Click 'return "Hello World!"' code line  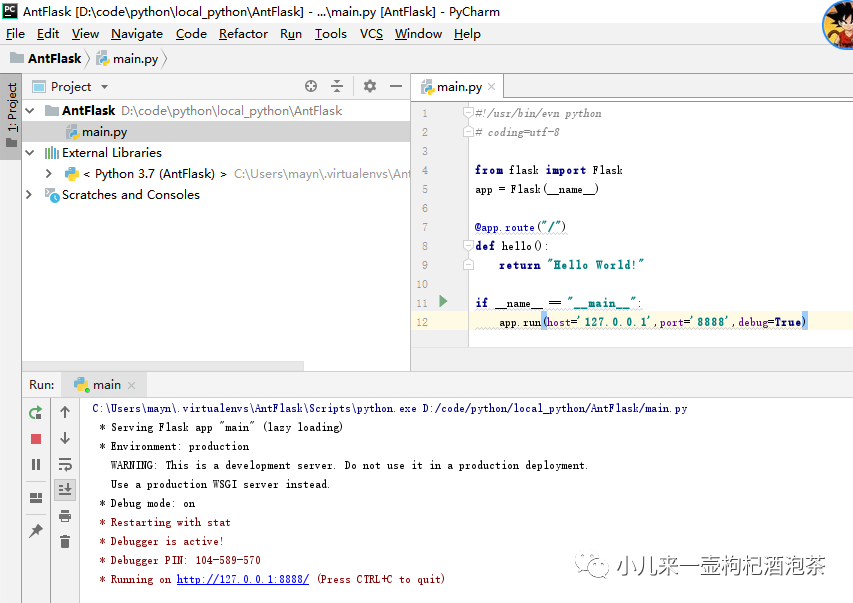click(571, 265)
